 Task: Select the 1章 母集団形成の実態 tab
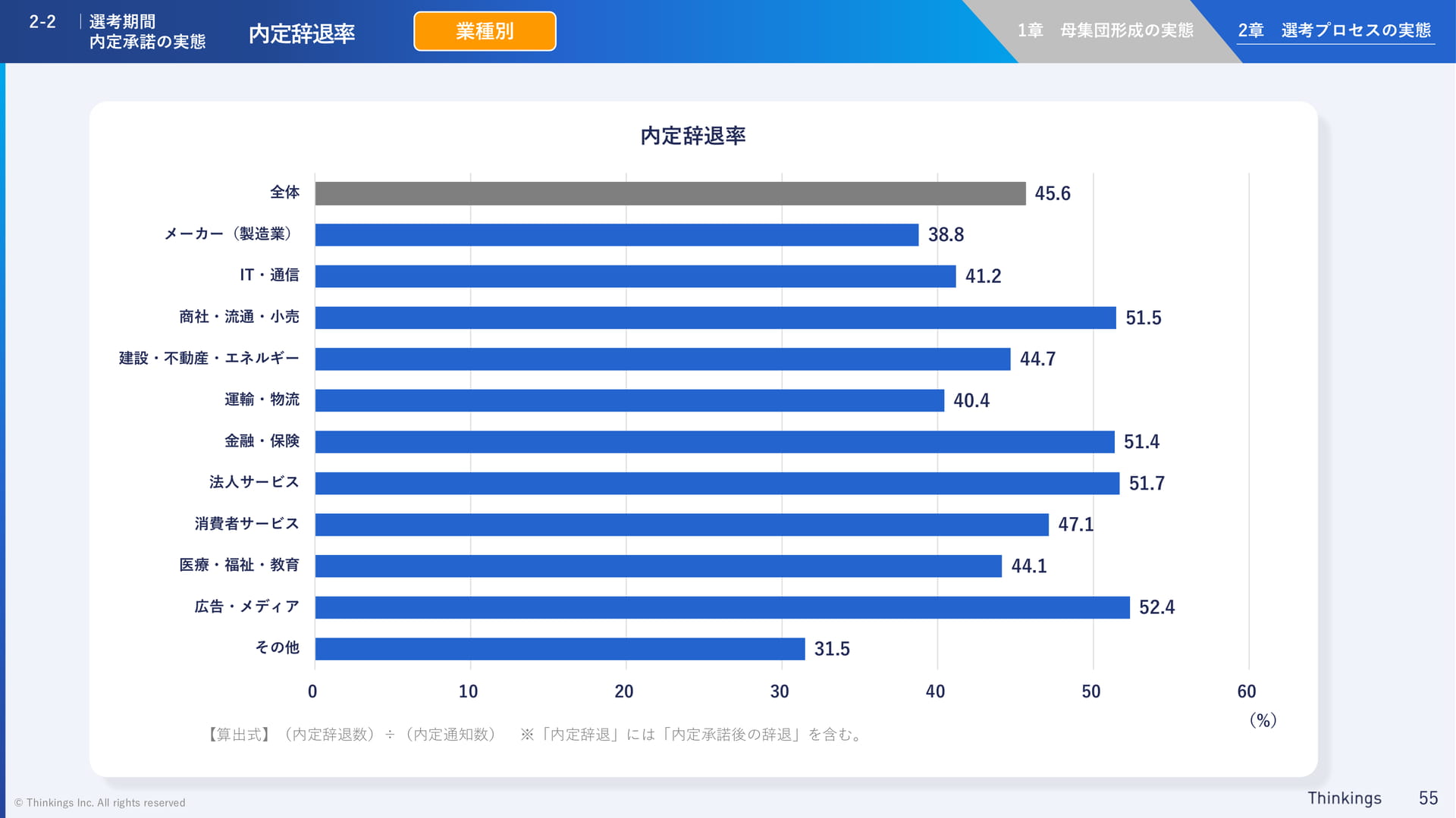coord(1105,30)
